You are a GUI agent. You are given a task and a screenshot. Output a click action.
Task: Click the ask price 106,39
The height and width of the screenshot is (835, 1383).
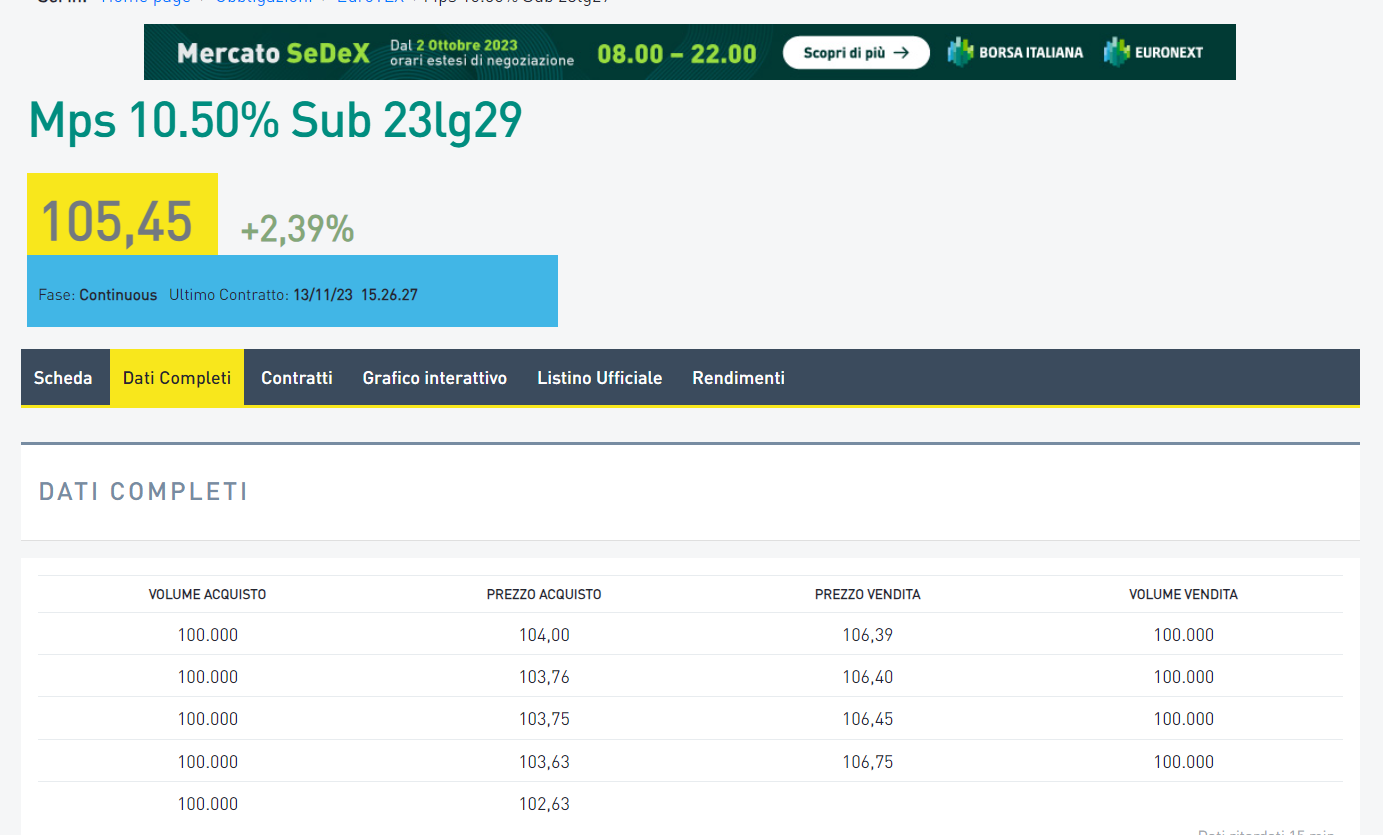click(x=868, y=635)
